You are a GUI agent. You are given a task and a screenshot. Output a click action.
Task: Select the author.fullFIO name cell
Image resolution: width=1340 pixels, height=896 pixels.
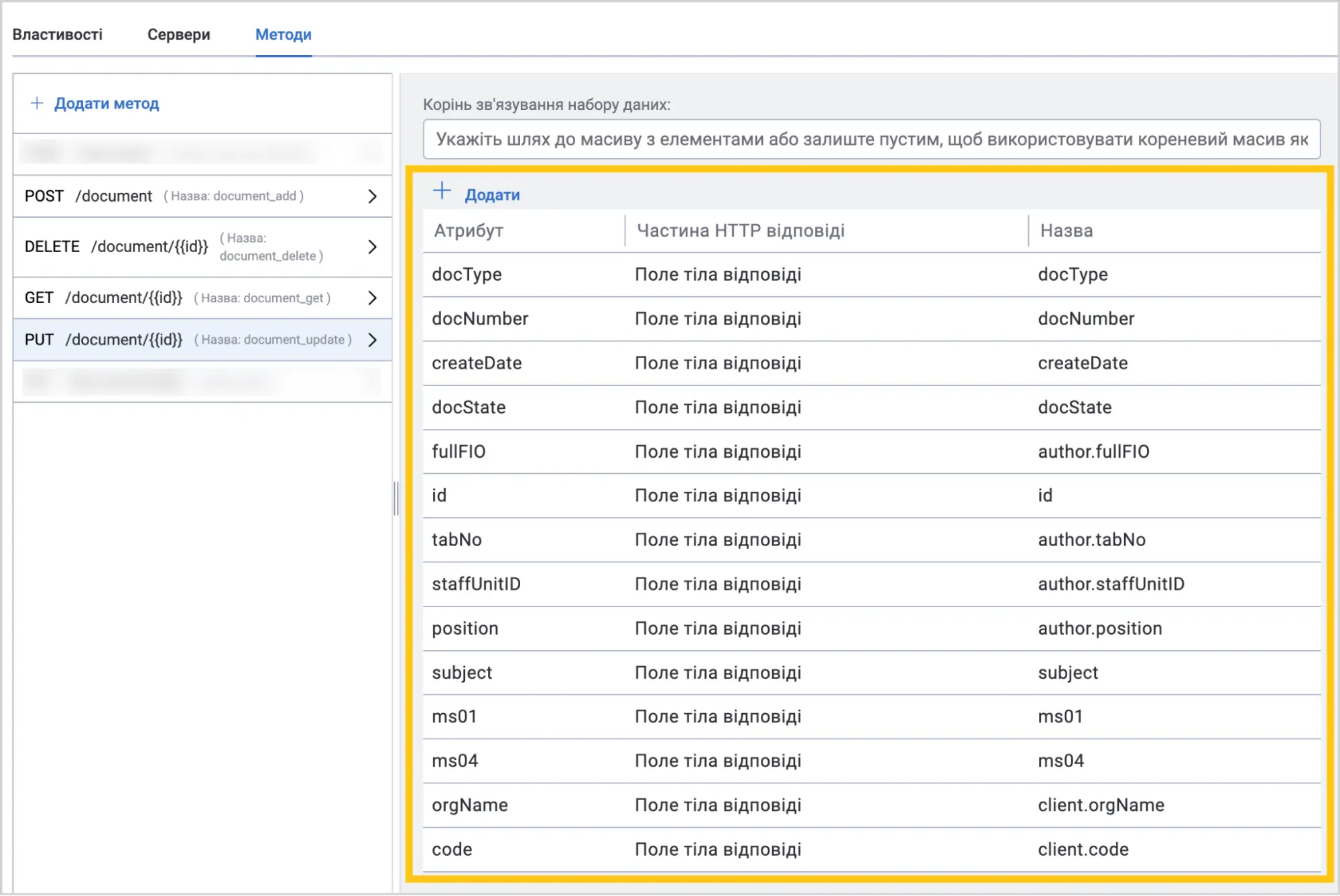[1093, 452]
